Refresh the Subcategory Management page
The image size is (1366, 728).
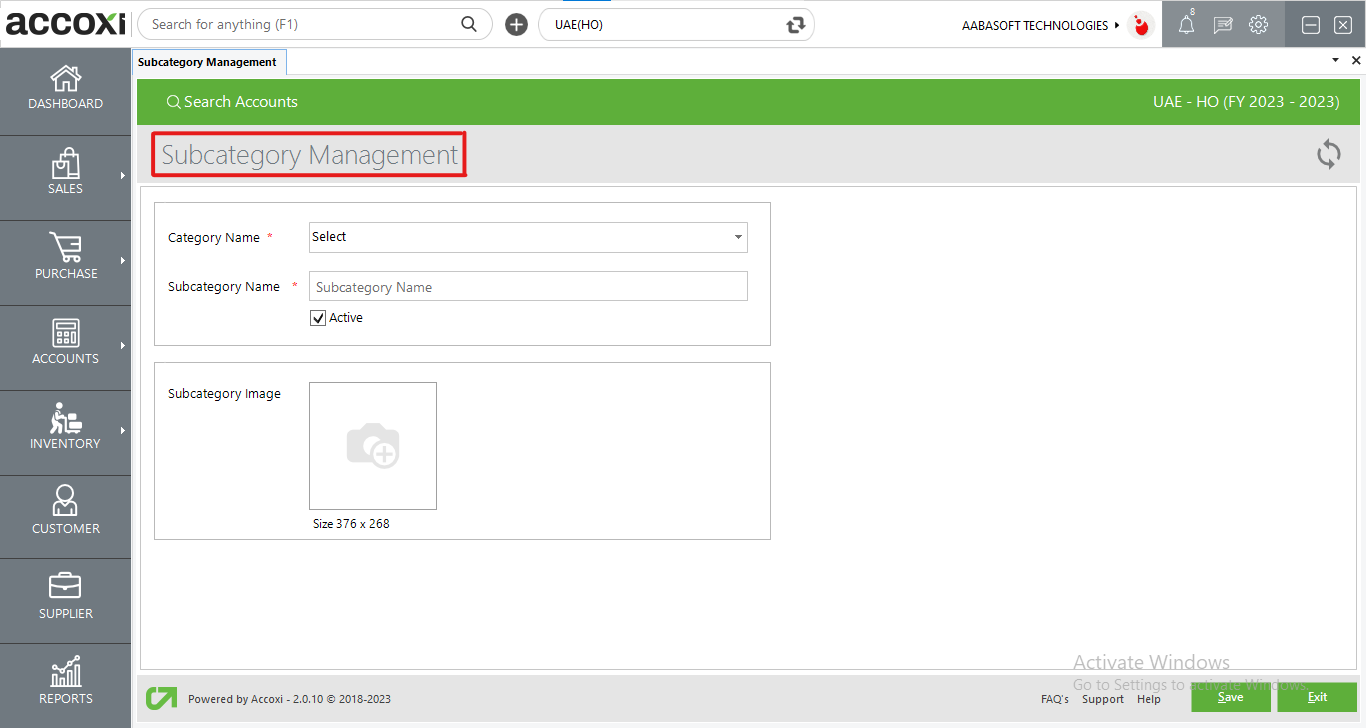click(x=1328, y=154)
